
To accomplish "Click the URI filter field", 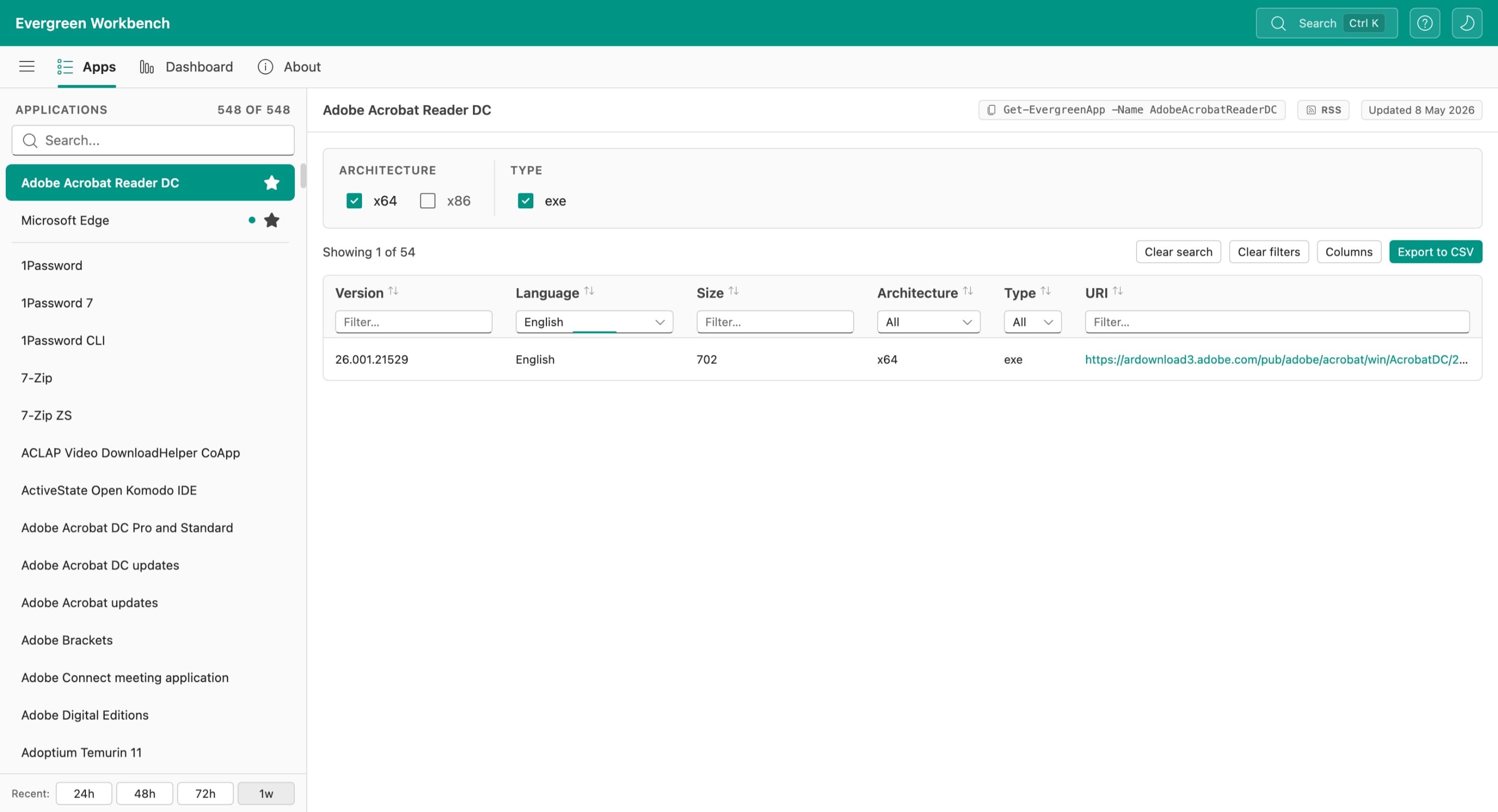I will 1277,322.
